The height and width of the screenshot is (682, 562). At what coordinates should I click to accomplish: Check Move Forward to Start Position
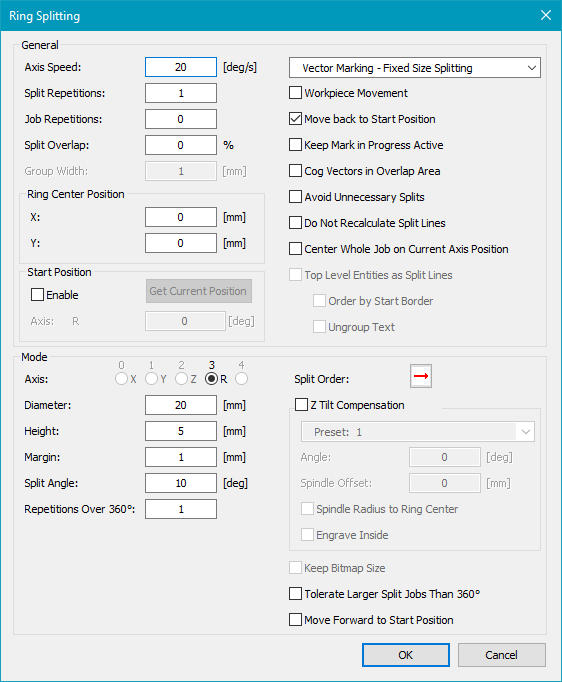(295, 619)
